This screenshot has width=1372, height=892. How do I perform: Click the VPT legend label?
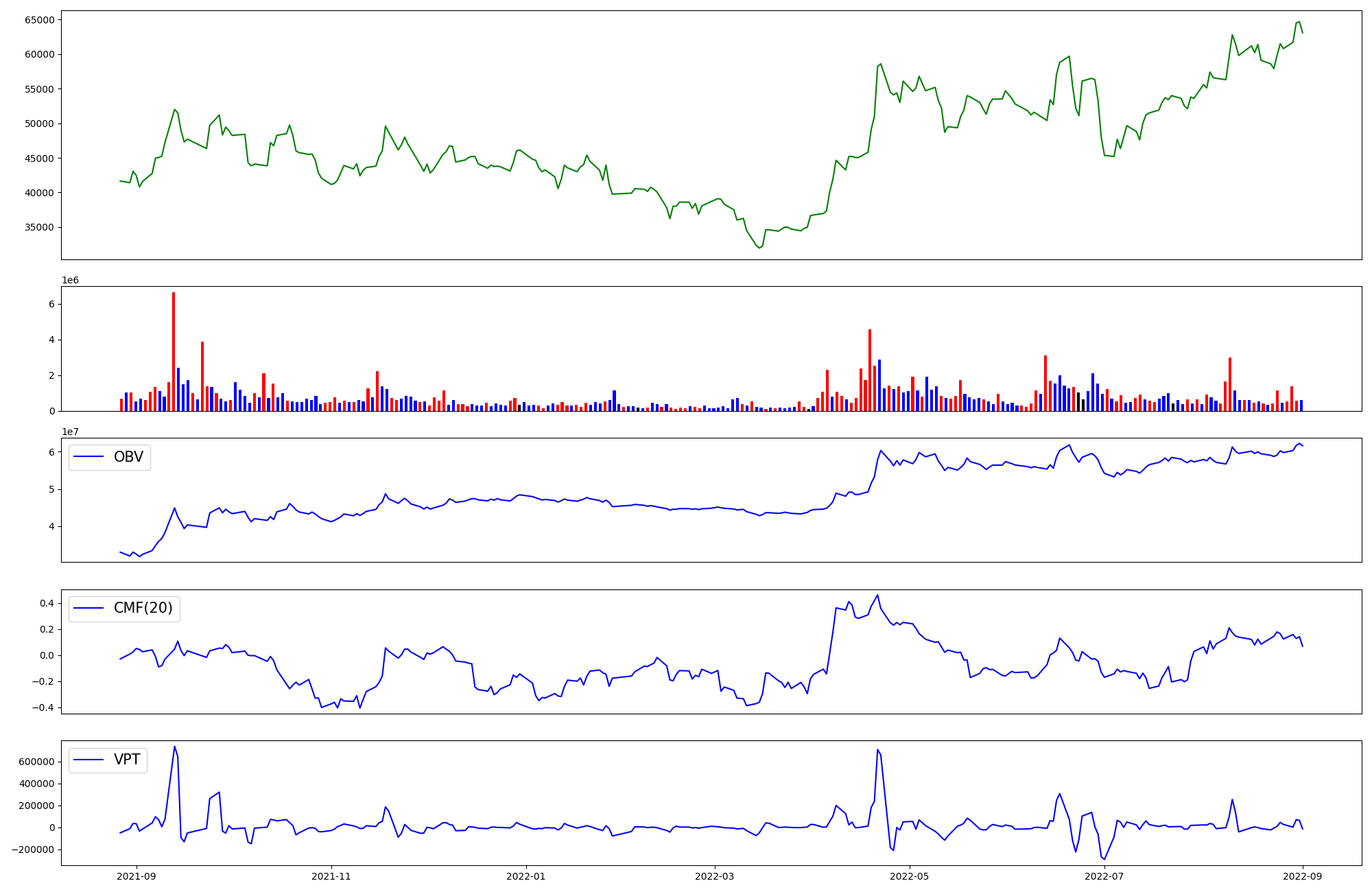[x=127, y=760]
